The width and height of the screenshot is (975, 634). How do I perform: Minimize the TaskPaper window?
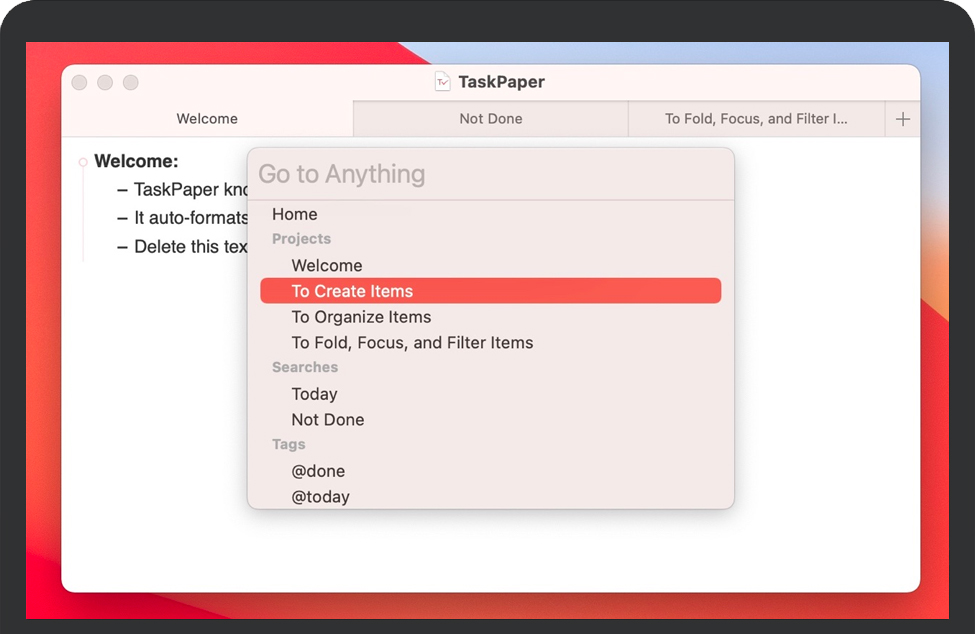pyautogui.click(x=105, y=83)
